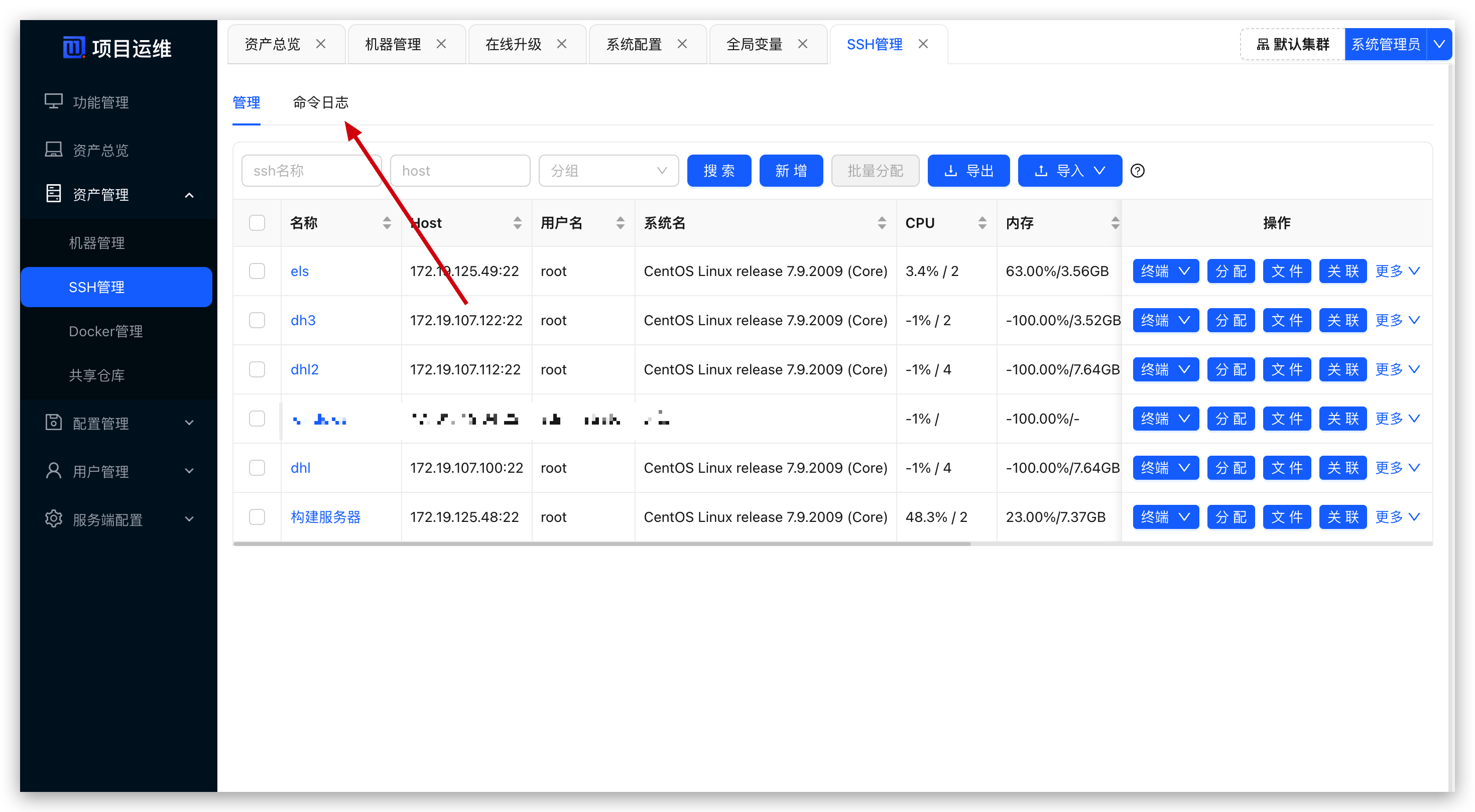The width and height of the screenshot is (1475, 812).
Task: Toggle the select-all header checkbox
Action: (257, 223)
